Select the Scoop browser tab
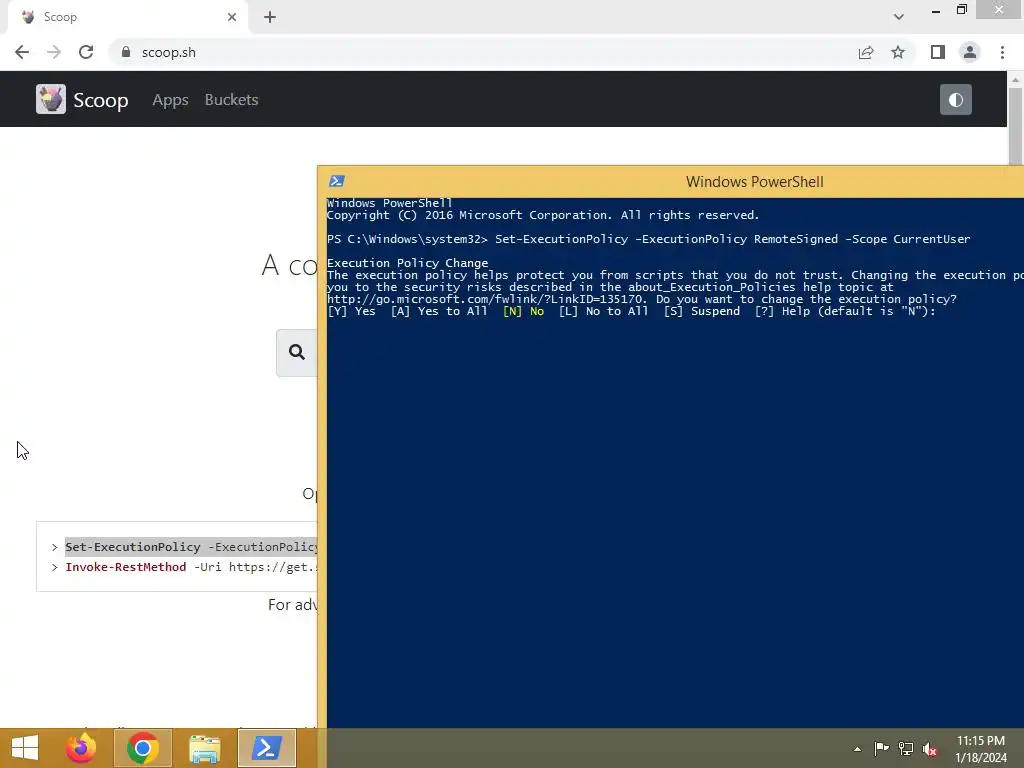Image resolution: width=1024 pixels, height=768 pixels. 128,17
